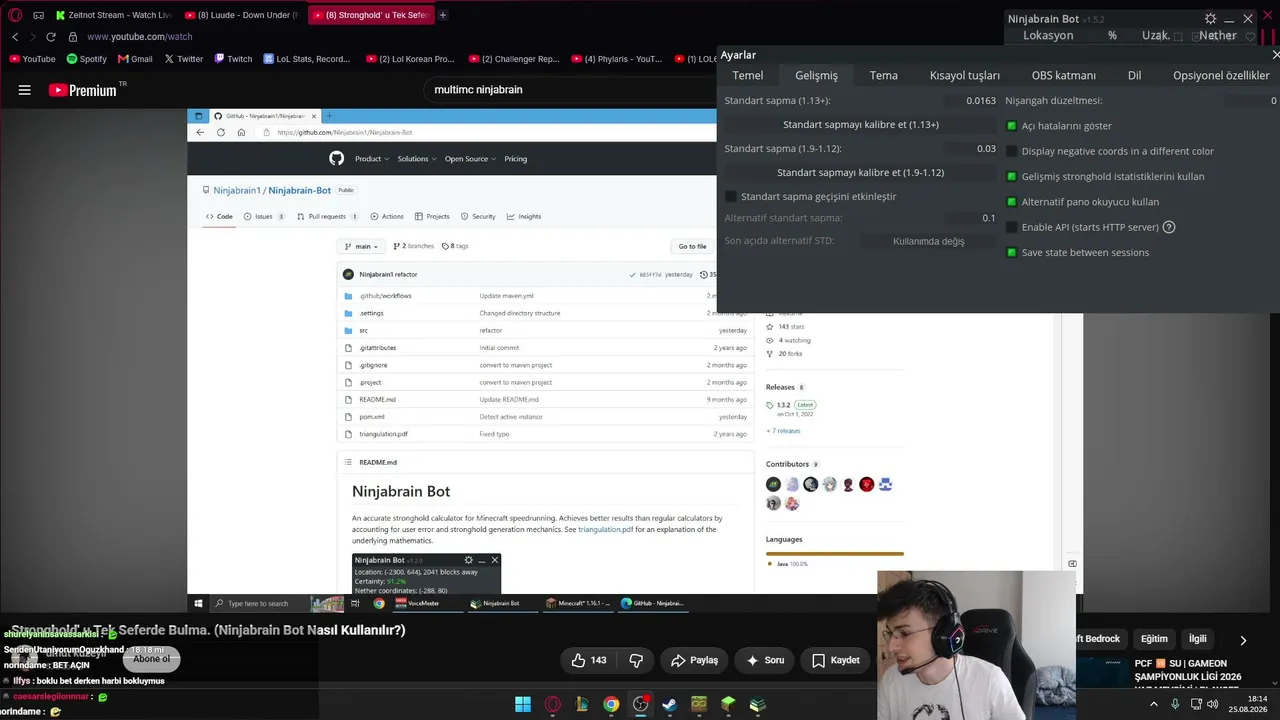Click API help question mark icon
The image size is (1280, 720).
pyautogui.click(x=1169, y=227)
